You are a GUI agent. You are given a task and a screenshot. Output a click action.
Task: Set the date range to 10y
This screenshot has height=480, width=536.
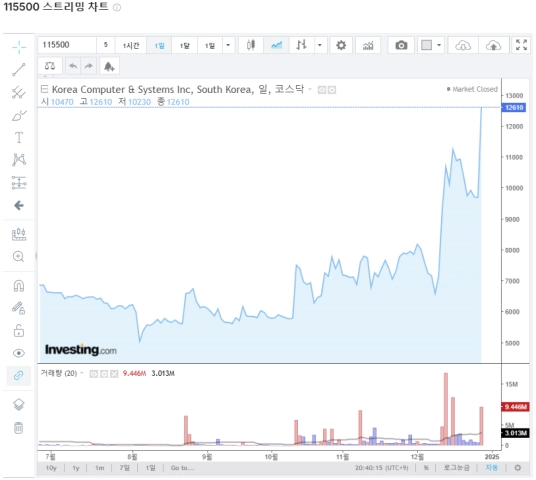click(x=51, y=468)
